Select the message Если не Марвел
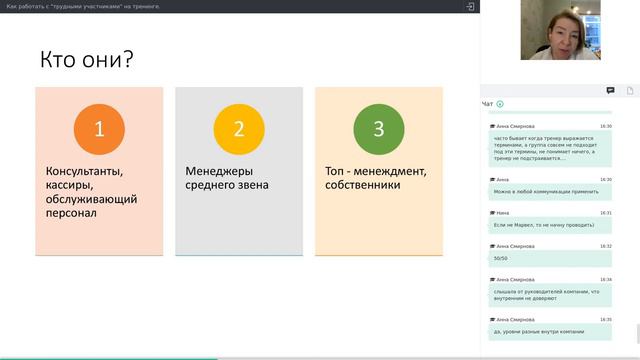The image size is (640, 360). (x=550, y=225)
